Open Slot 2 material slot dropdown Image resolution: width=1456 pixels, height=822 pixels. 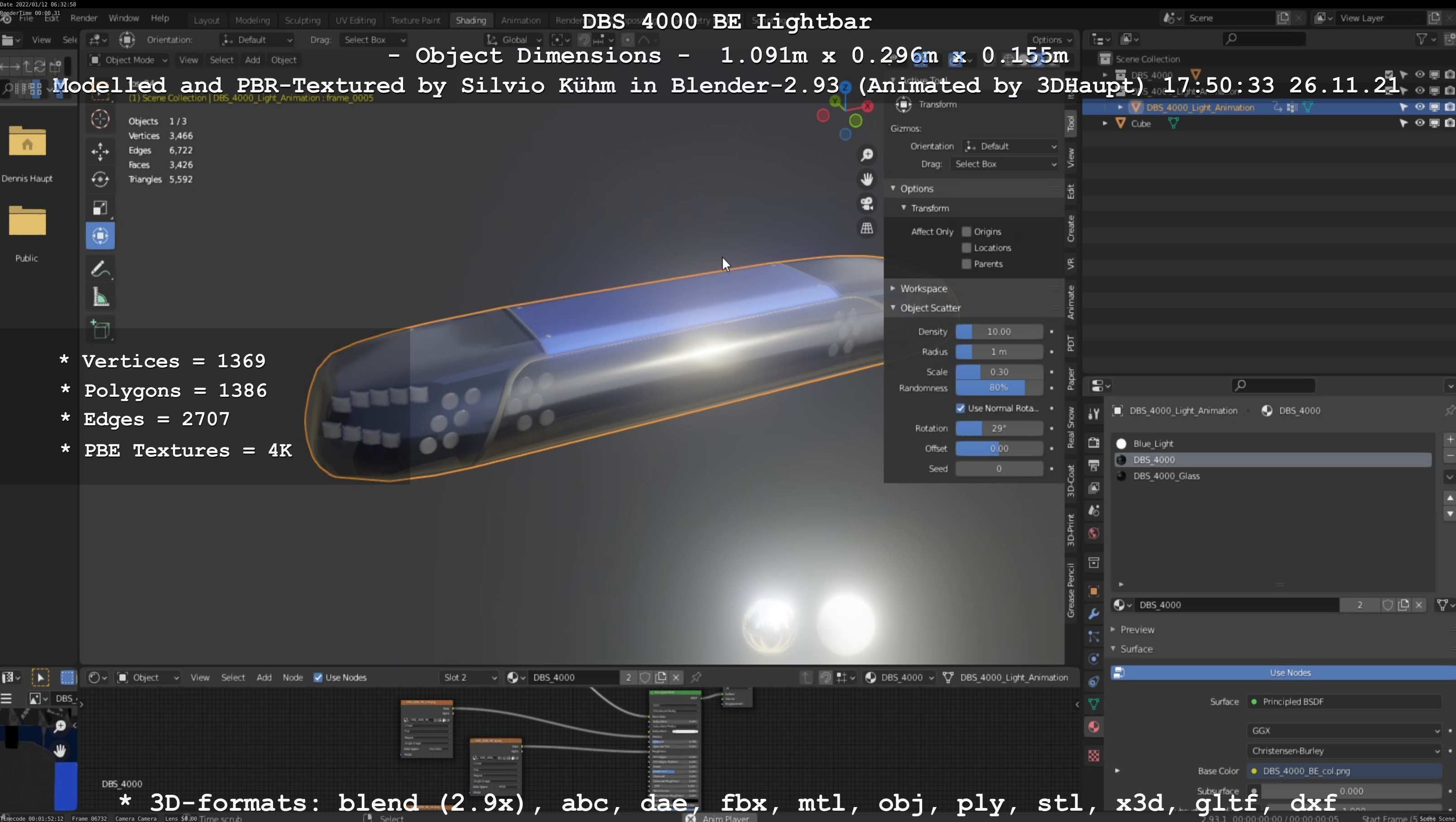click(469, 677)
